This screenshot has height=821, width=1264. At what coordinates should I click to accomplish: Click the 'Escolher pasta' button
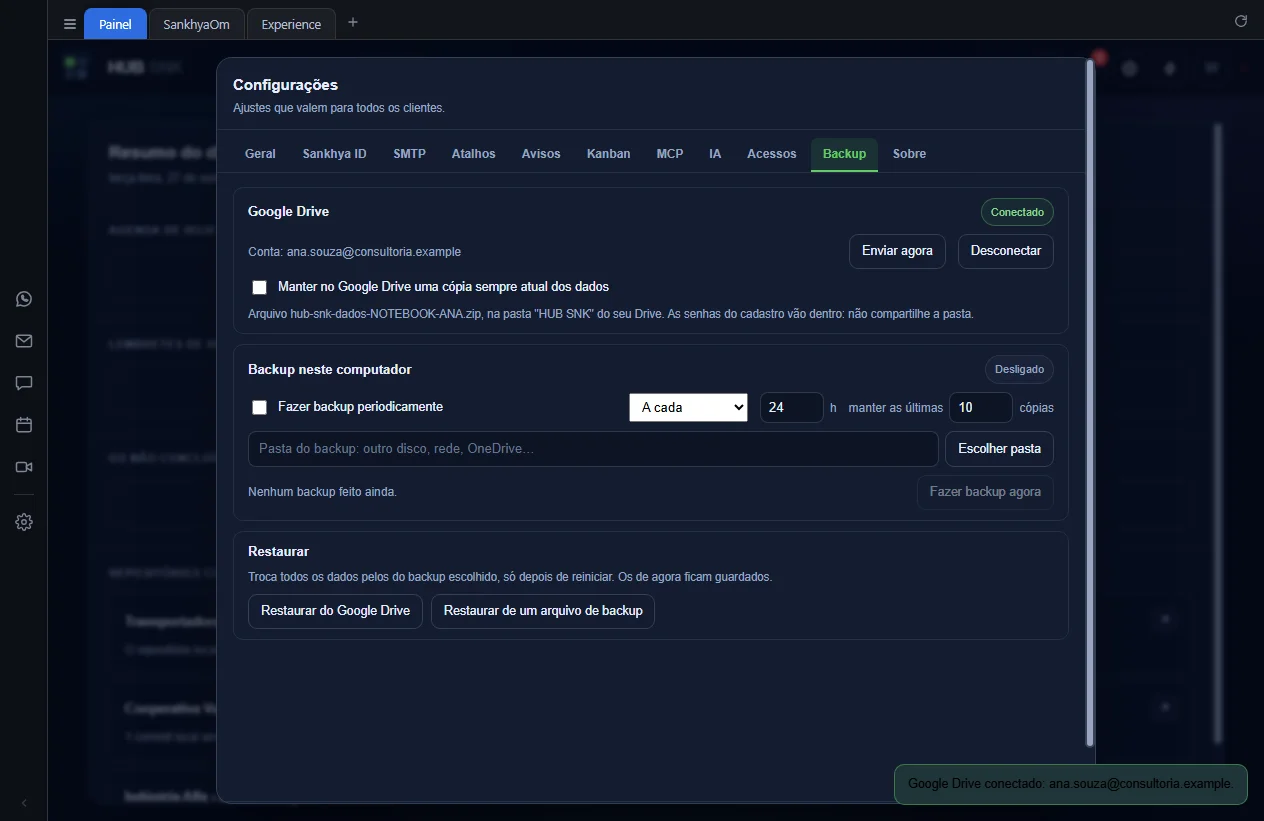[999, 449]
